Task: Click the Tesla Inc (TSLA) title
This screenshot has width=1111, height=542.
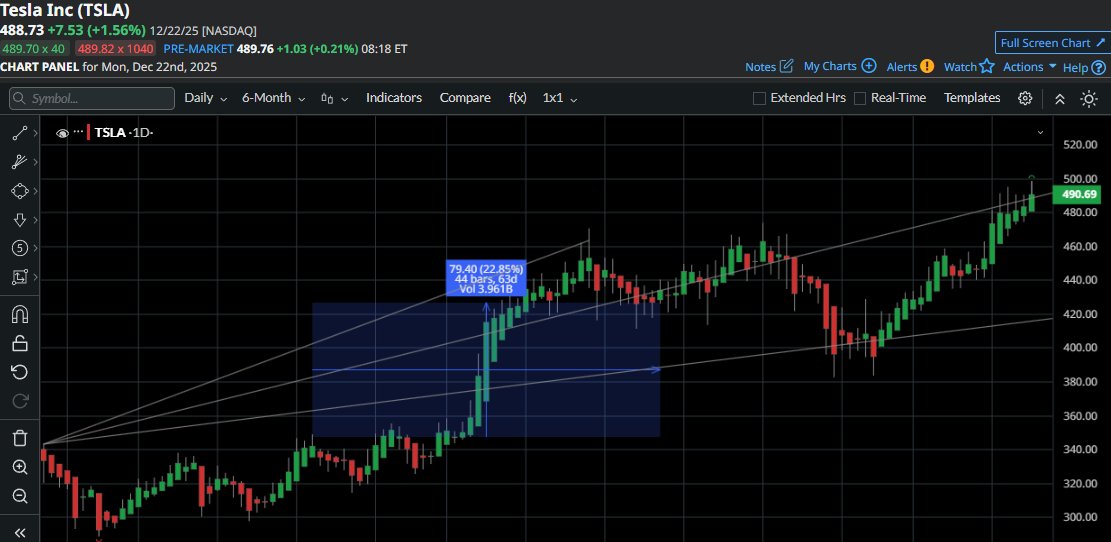Action: (64, 11)
